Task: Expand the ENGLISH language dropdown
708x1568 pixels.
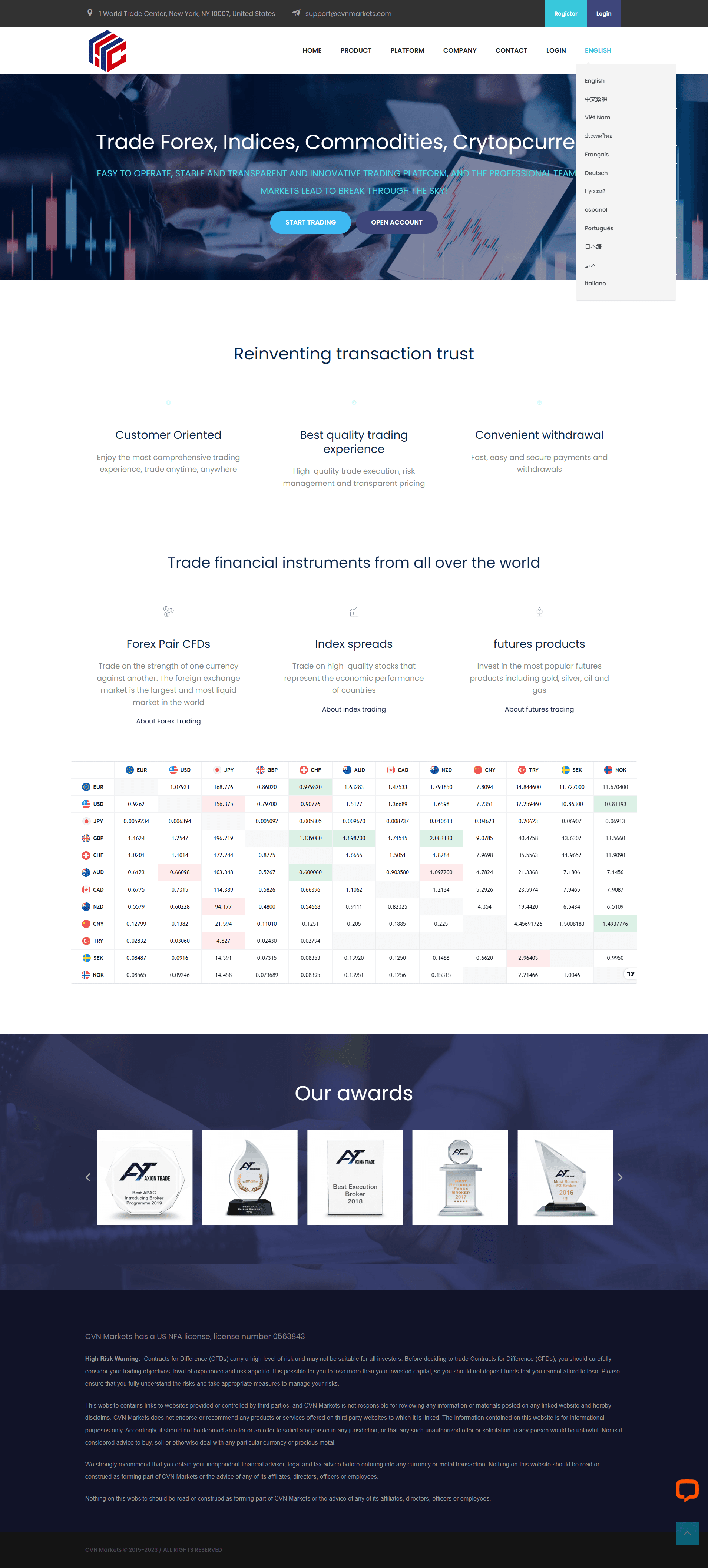Action: click(598, 50)
